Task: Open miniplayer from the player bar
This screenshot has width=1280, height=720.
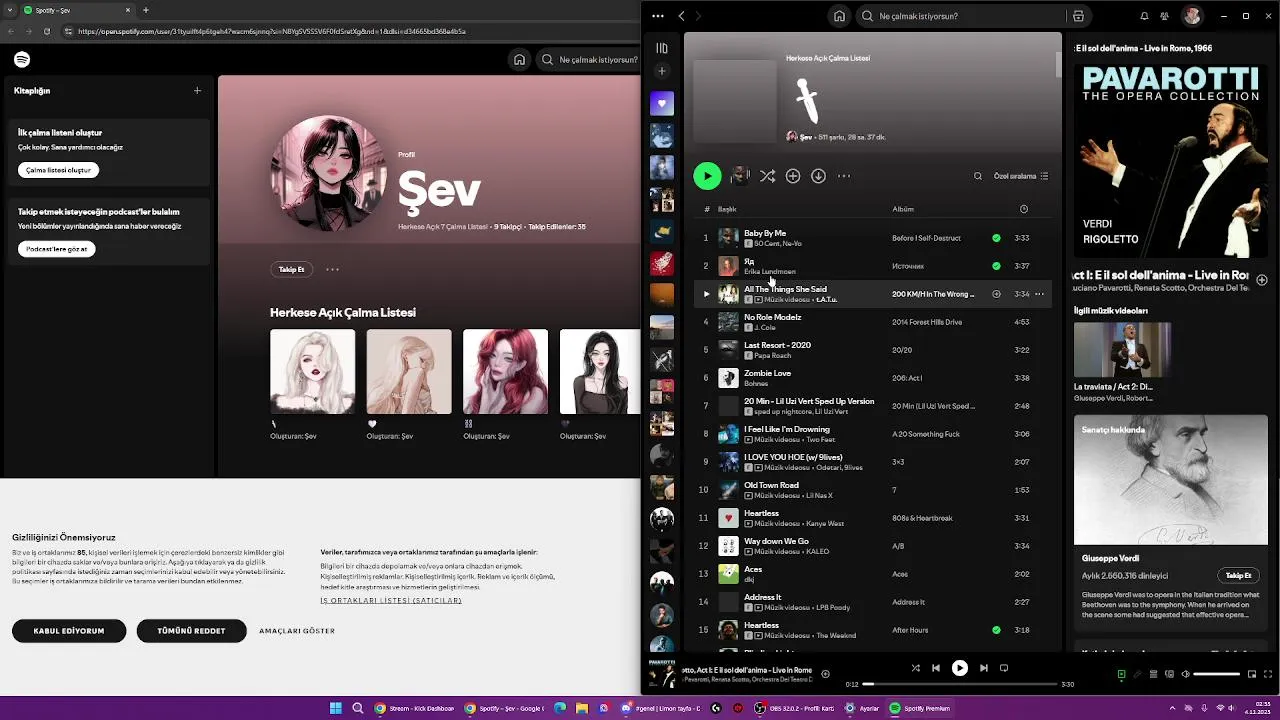Action: pos(1251,674)
